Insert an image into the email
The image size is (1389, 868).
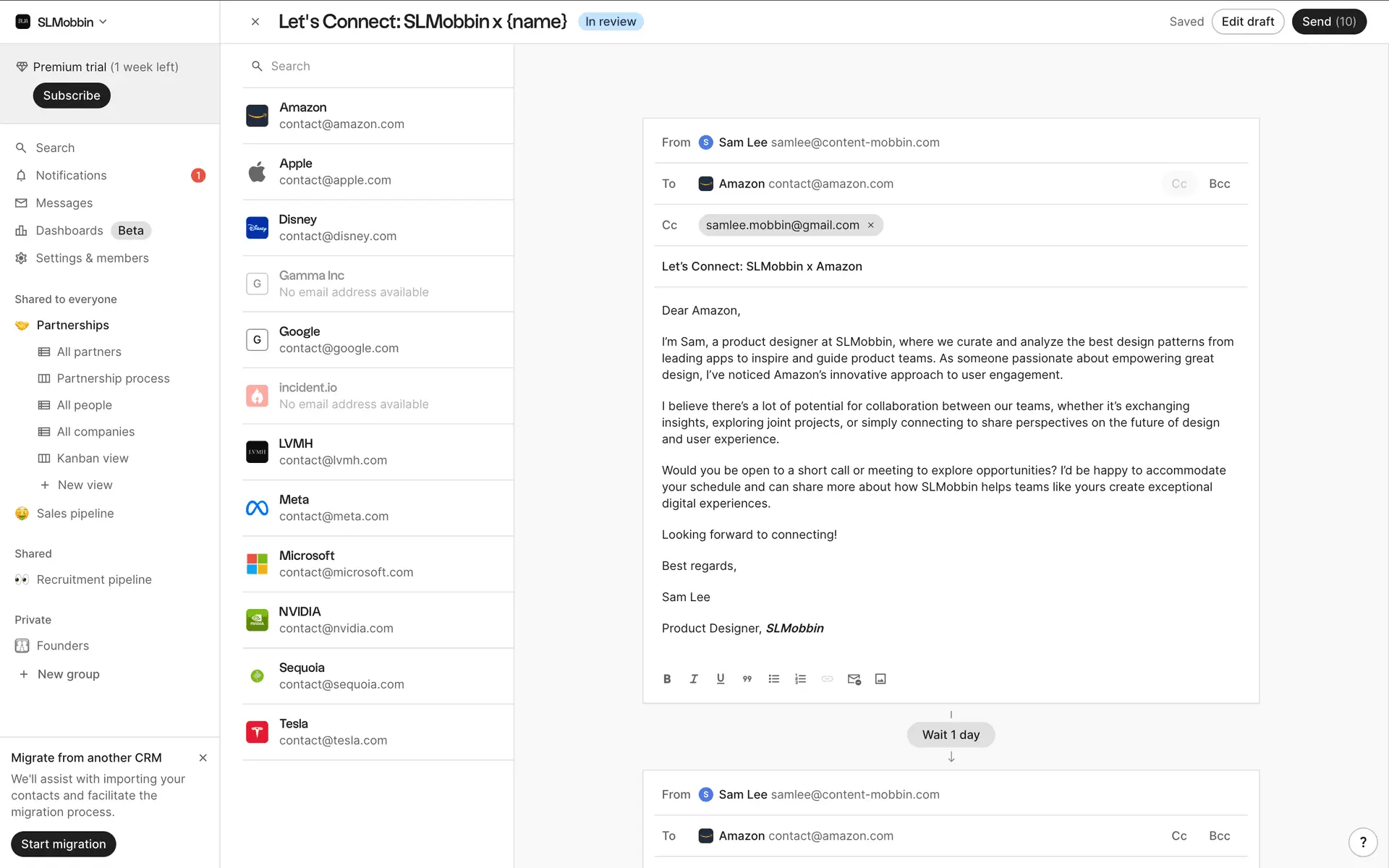(x=880, y=678)
